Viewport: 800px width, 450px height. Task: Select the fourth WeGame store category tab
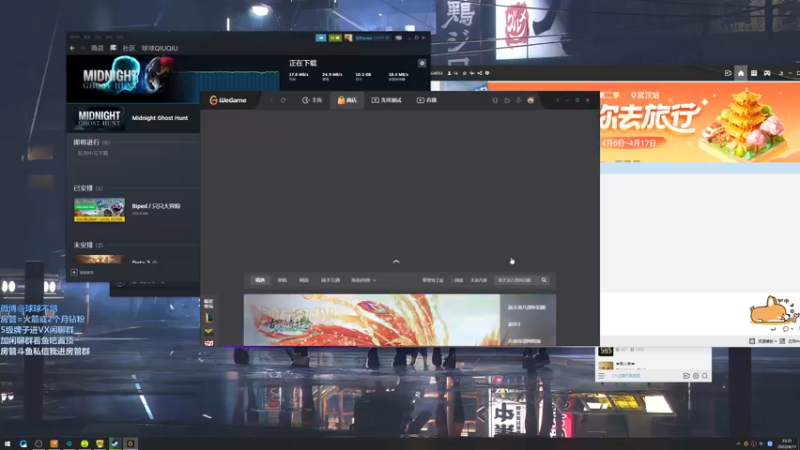(330, 280)
